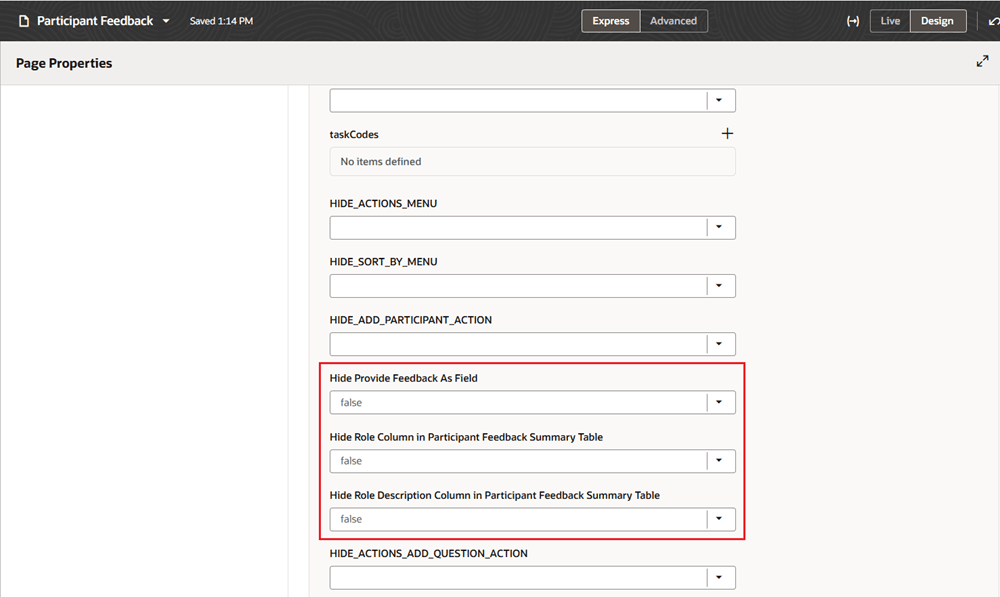Click the Saved 1:14 PM status text
This screenshot has width=1000, height=597.
tap(222, 20)
